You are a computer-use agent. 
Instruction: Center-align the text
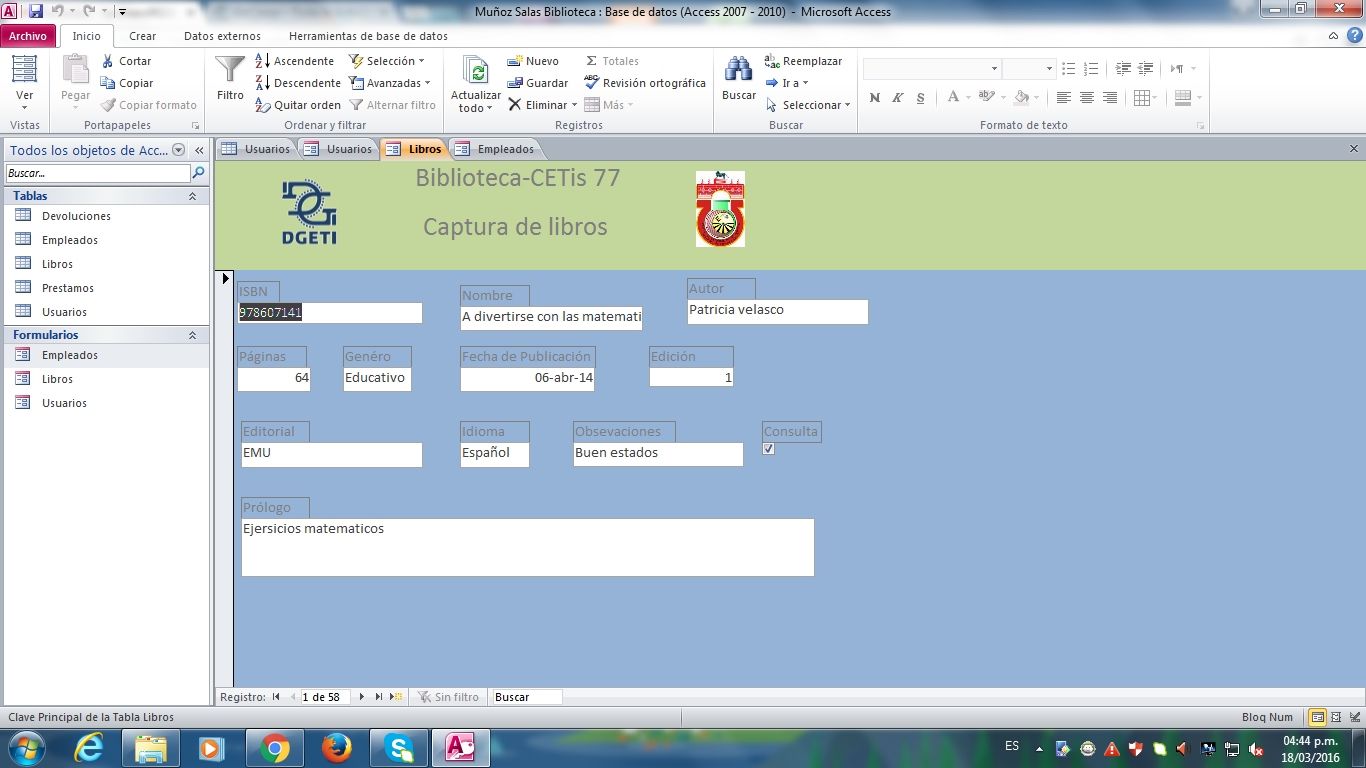[x=1087, y=97]
